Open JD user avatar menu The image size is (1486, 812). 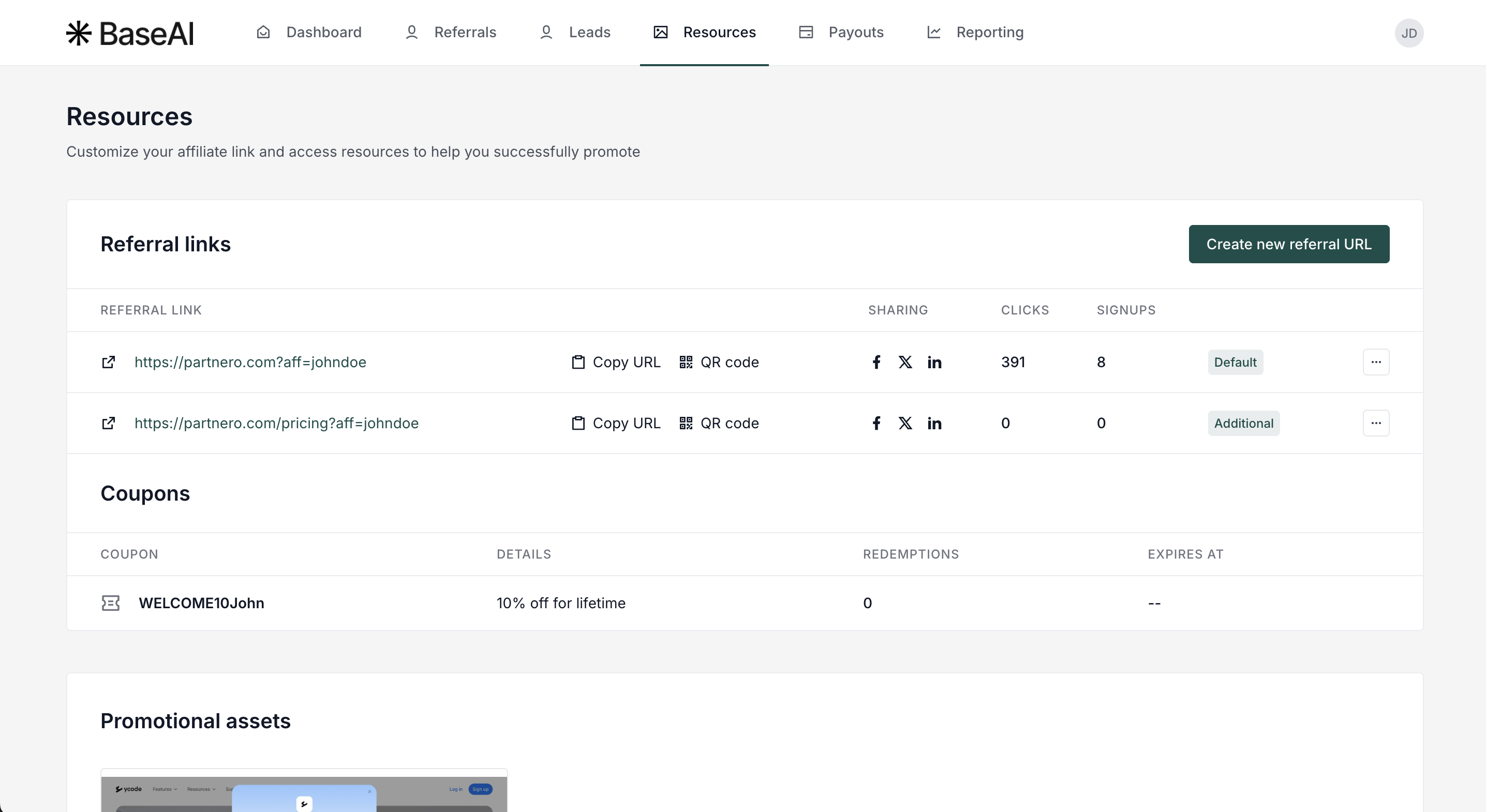click(x=1409, y=33)
